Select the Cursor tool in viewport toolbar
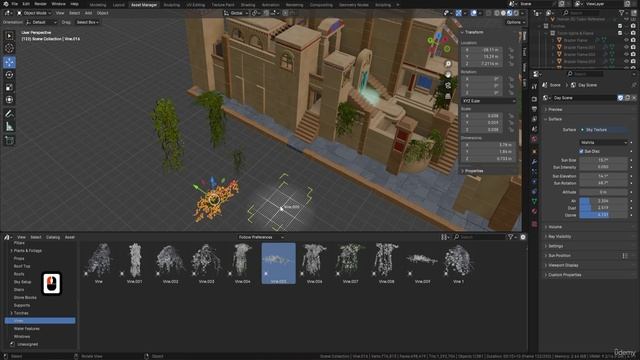Screen dimensions: 640x360 coord(9,48)
